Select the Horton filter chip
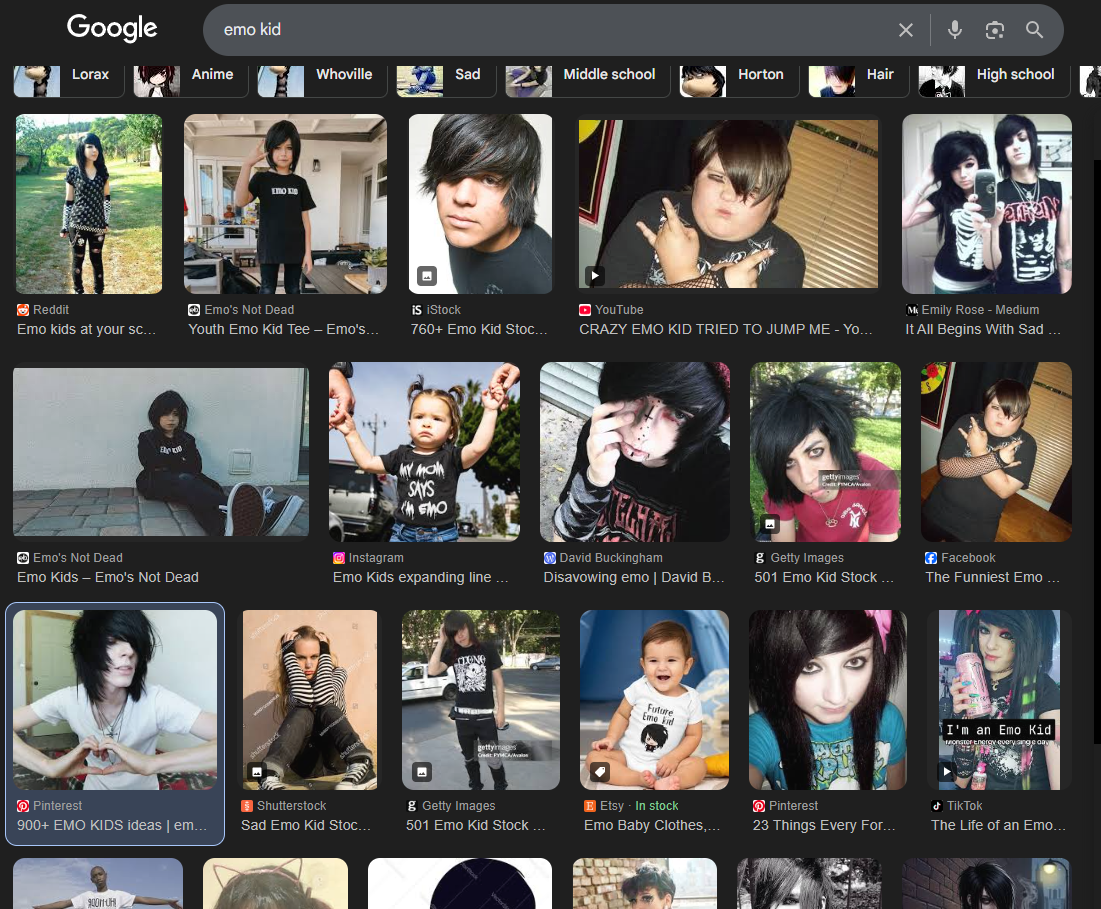Image resolution: width=1101 pixels, height=909 pixels. click(x=739, y=79)
